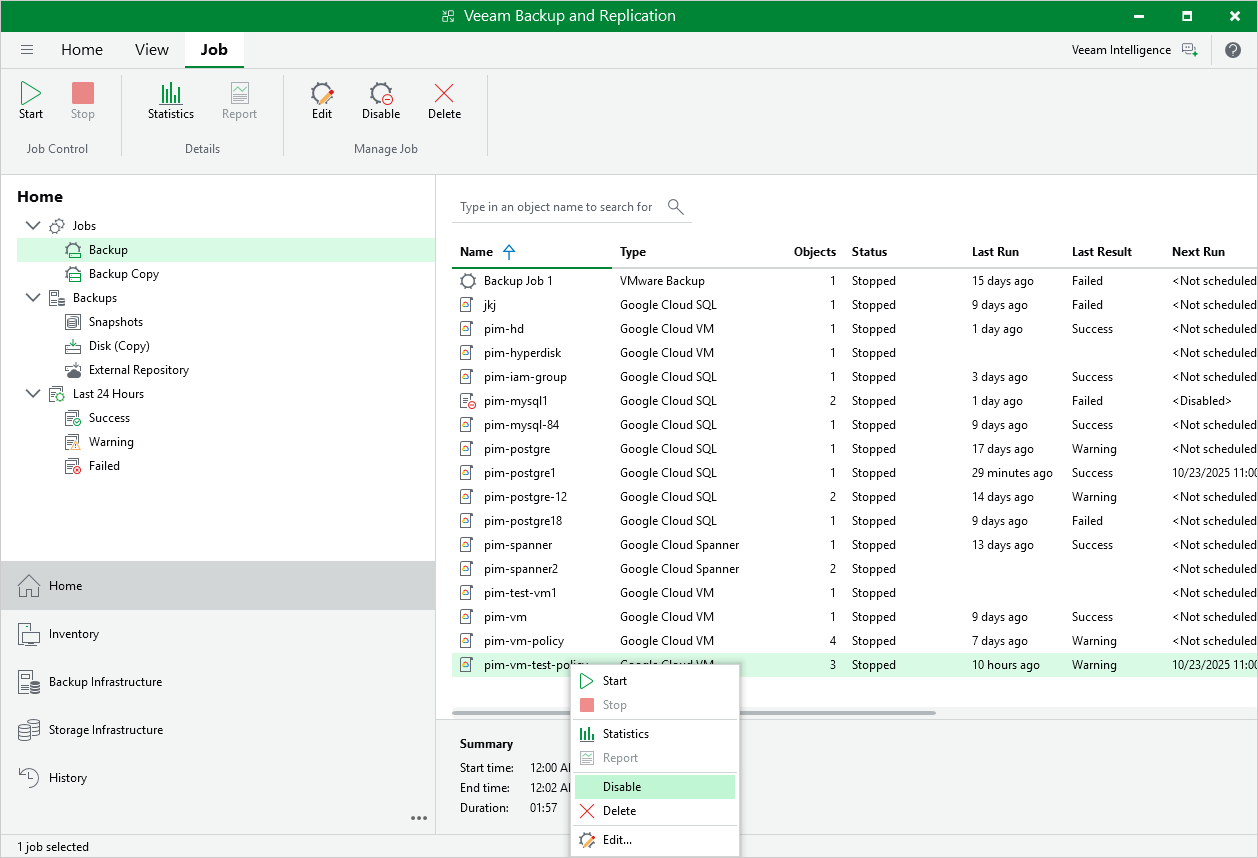Collapse the Backups tree node
The width and height of the screenshot is (1258, 858).
tap(33, 298)
